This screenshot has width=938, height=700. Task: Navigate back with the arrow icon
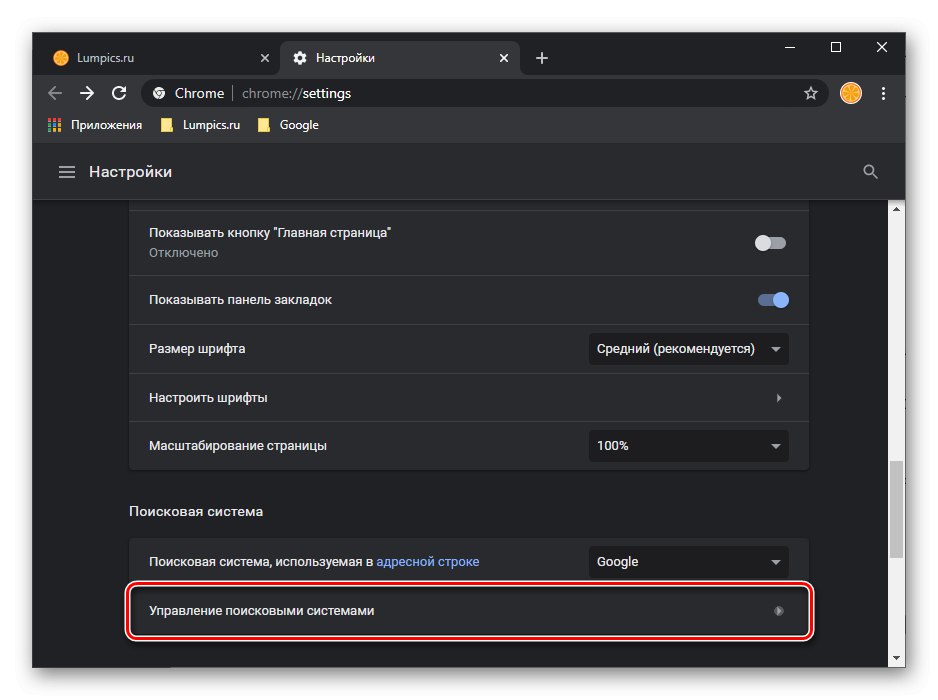[x=54, y=93]
